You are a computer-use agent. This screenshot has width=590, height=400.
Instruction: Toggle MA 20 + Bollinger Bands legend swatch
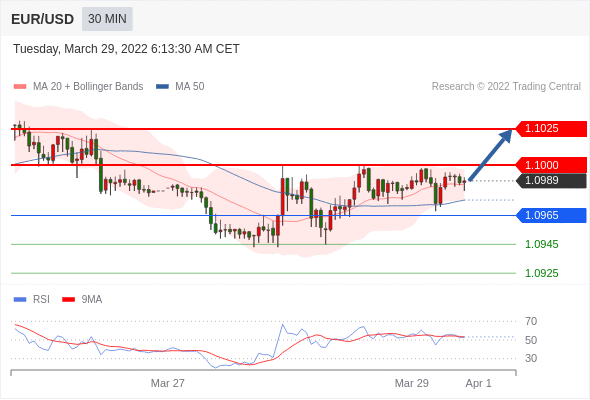coord(20,87)
